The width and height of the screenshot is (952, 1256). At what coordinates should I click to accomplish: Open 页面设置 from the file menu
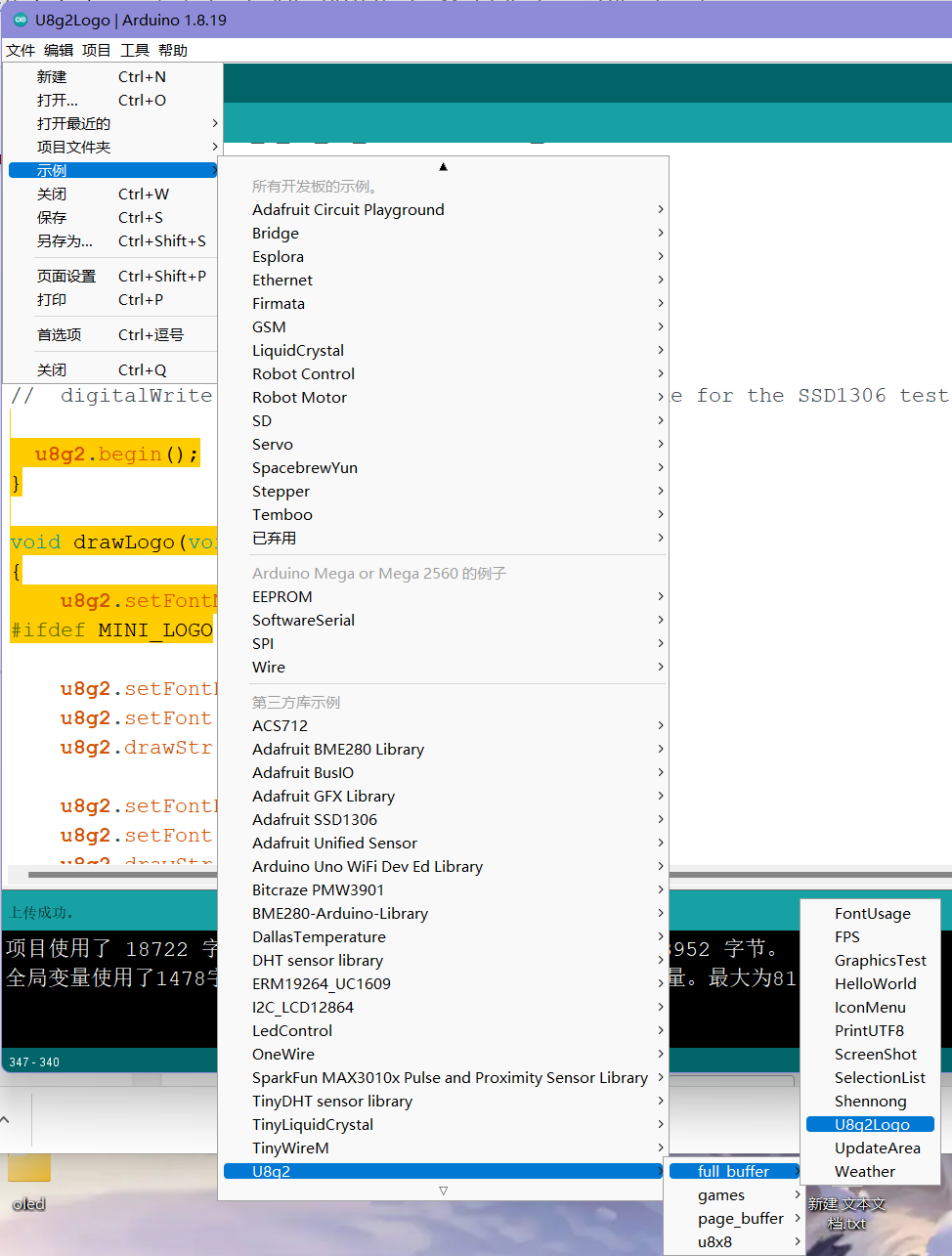(x=113, y=276)
